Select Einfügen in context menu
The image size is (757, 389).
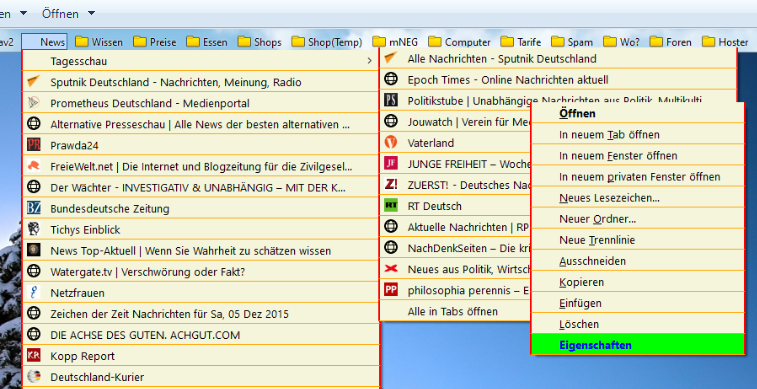pos(638,303)
